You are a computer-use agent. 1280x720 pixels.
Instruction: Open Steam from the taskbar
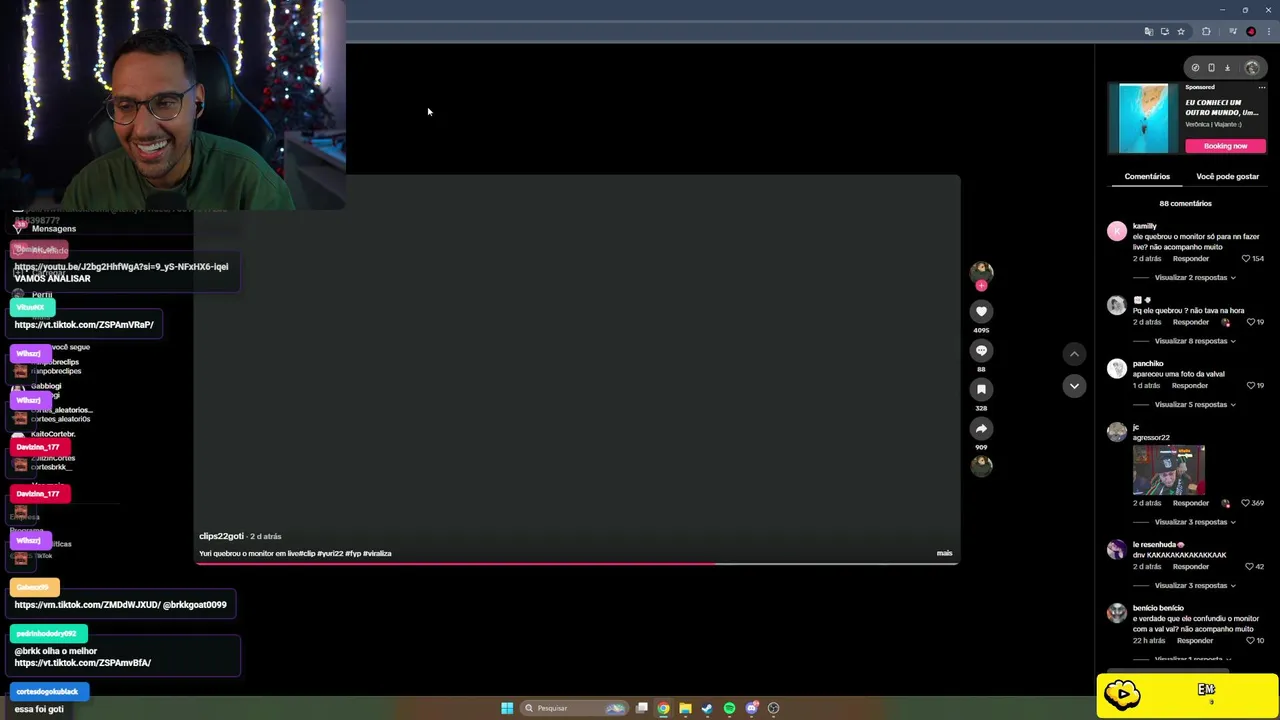tap(707, 708)
